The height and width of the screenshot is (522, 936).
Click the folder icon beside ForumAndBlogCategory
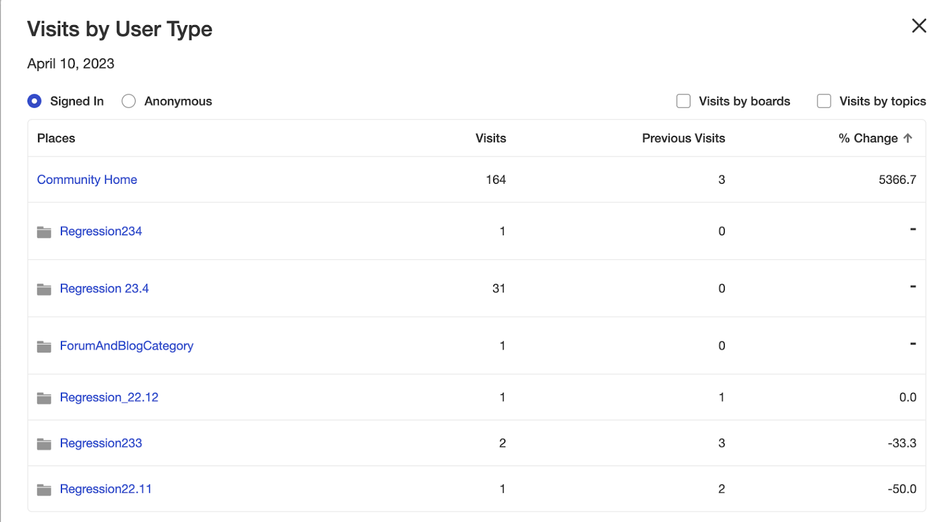click(x=44, y=346)
